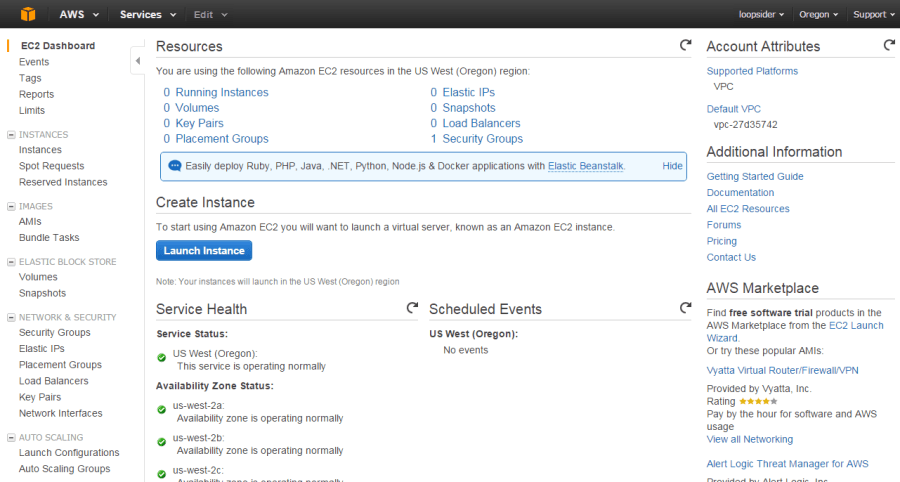The image size is (900, 482).
Task: Open the Oregon region dropdown
Action: tap(818, 14)
